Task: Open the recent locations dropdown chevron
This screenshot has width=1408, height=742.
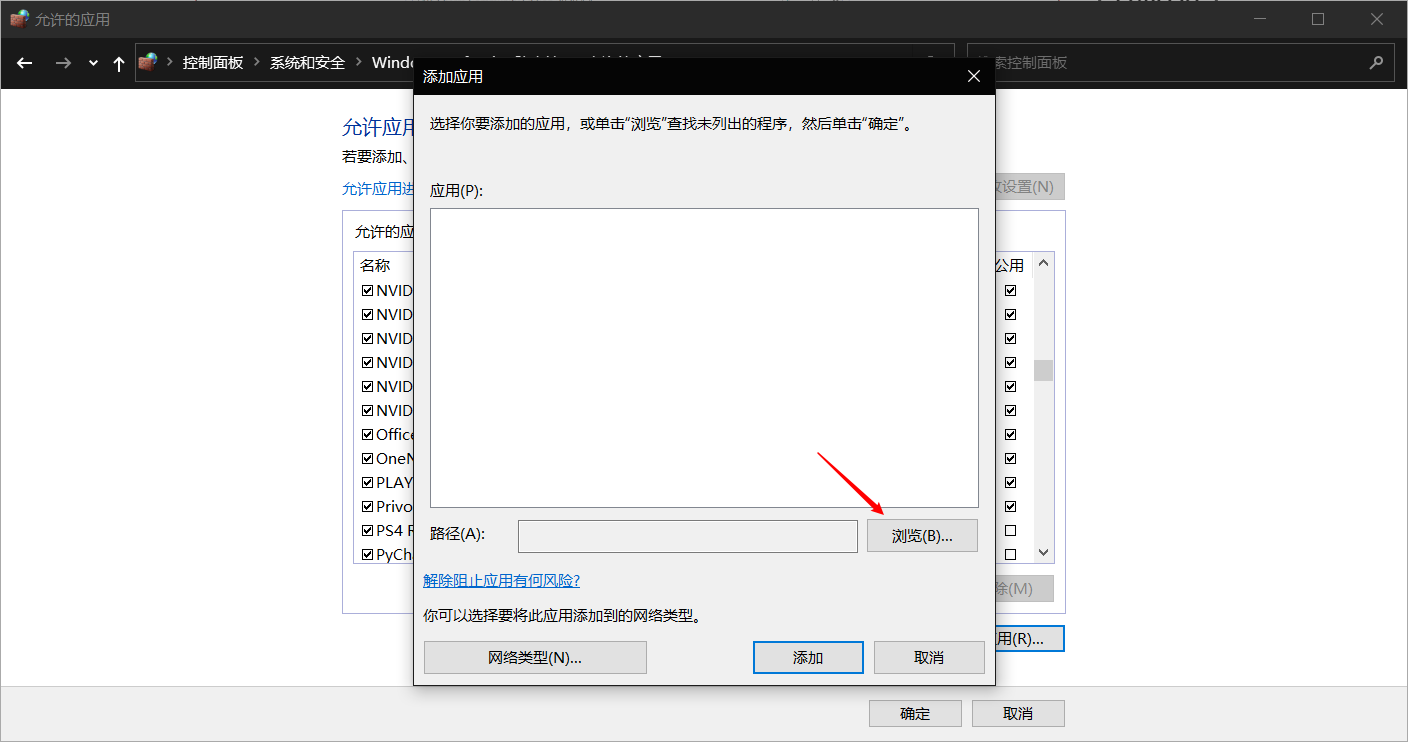Action: tap(93, 63)
